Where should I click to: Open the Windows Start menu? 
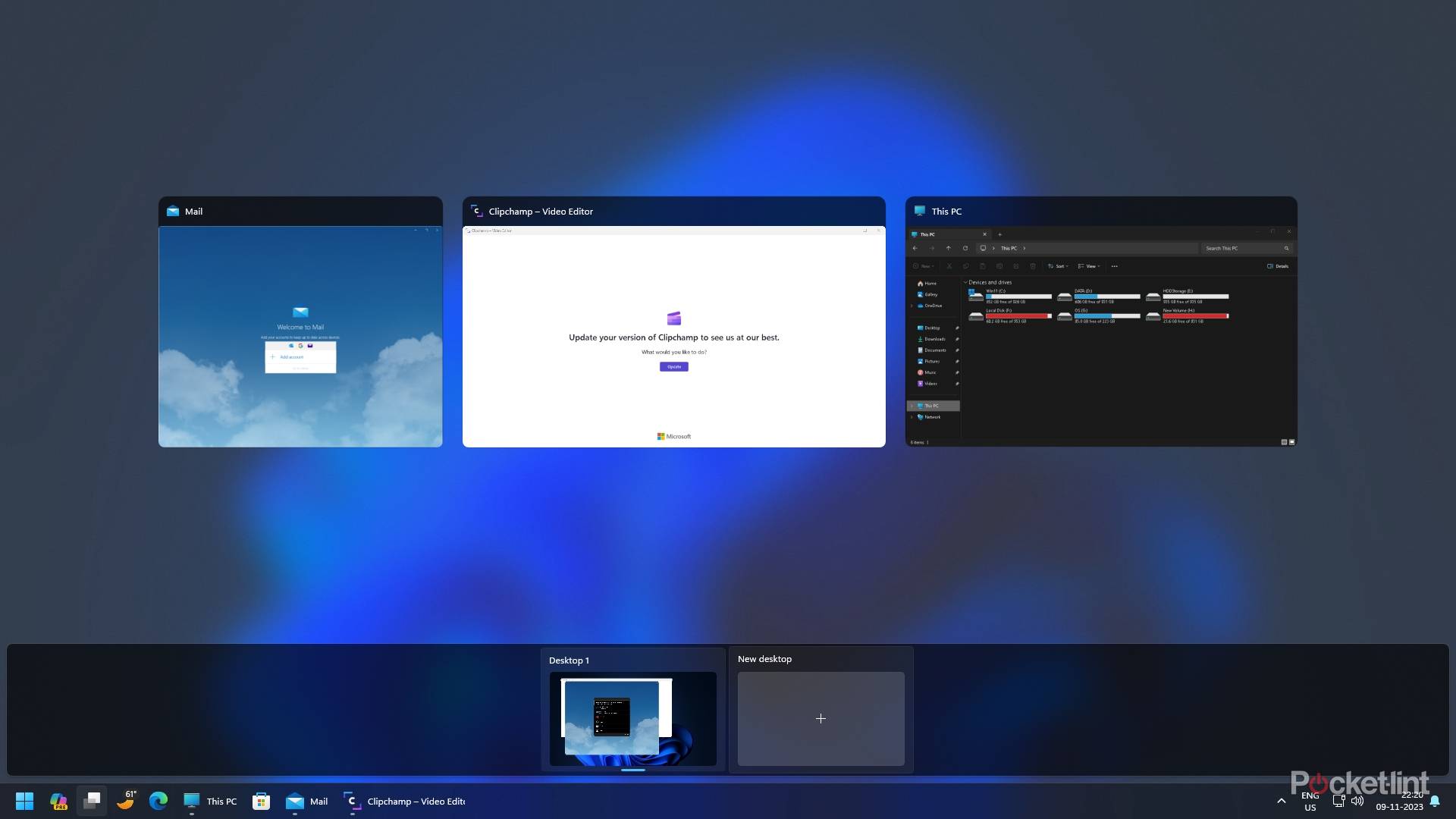point(24,801)
